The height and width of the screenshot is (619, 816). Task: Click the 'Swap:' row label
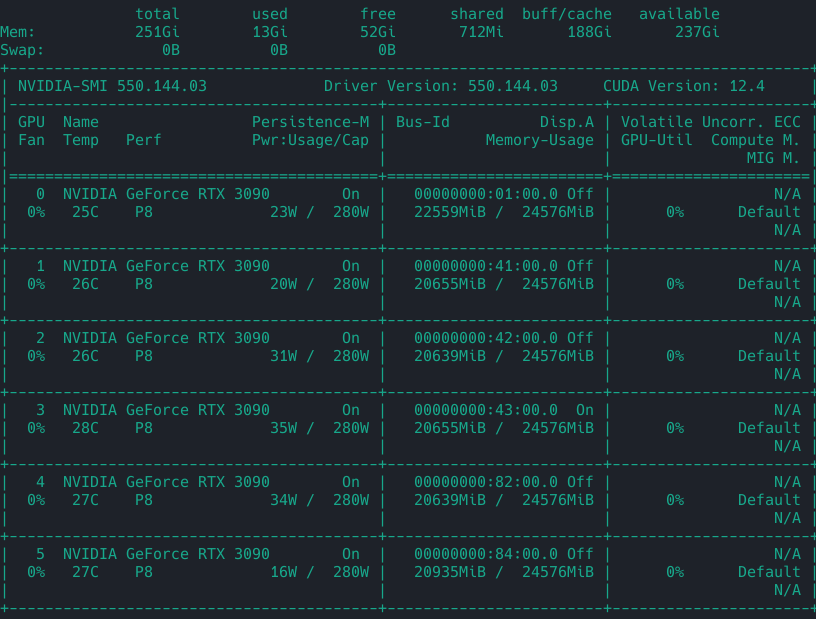tap(22, 50)
